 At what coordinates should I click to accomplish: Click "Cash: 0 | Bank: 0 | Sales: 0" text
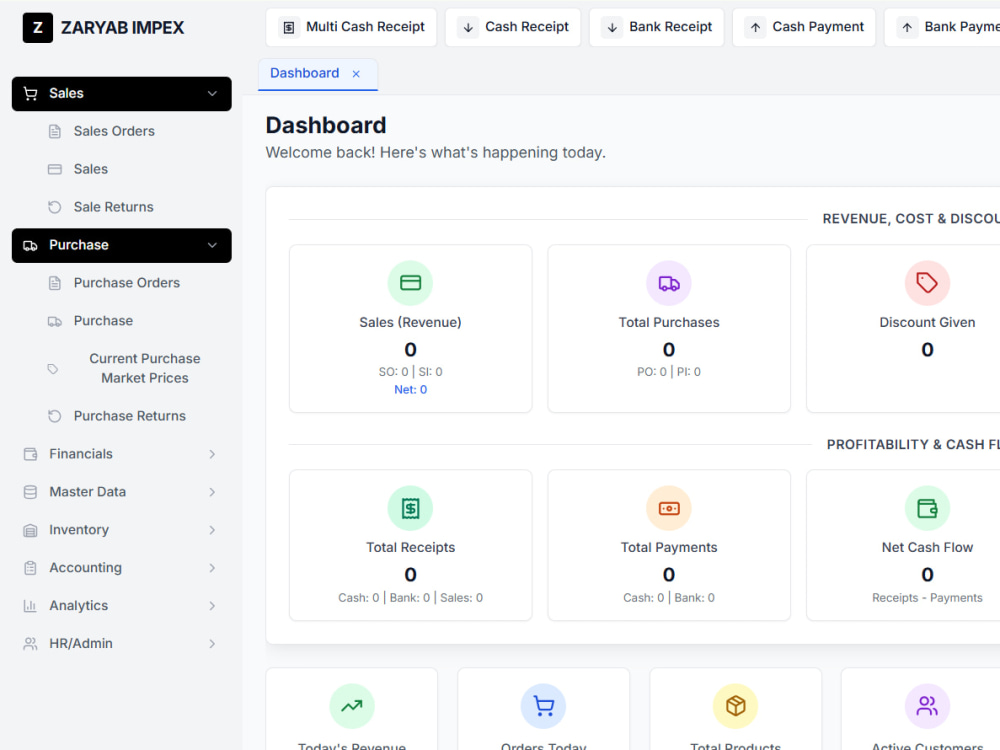pyautogui.click(x=410, y=598)
